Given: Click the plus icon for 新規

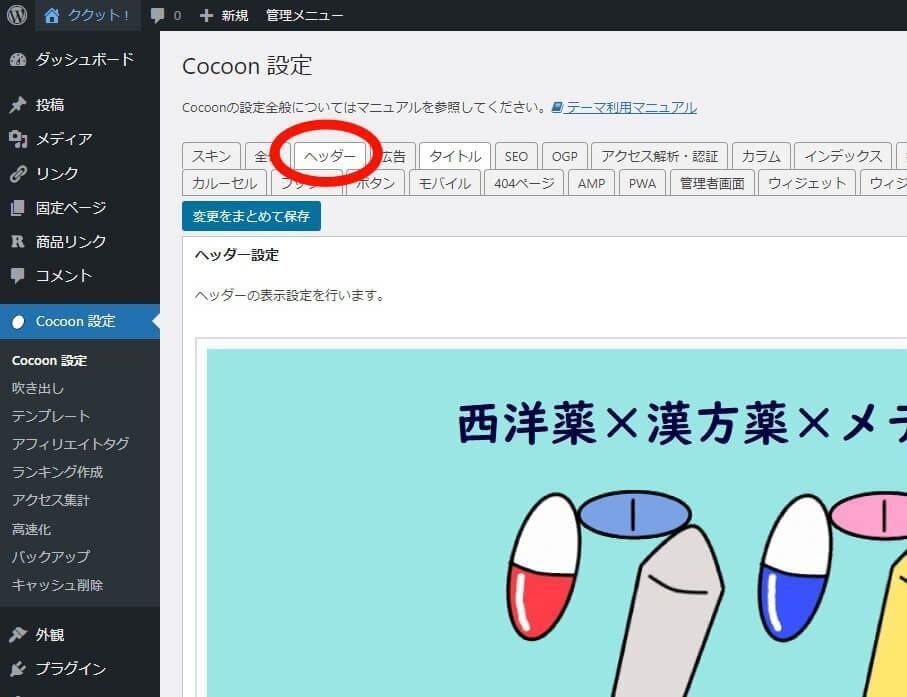Looking at the screenshot, I should (x=207, y=16).
